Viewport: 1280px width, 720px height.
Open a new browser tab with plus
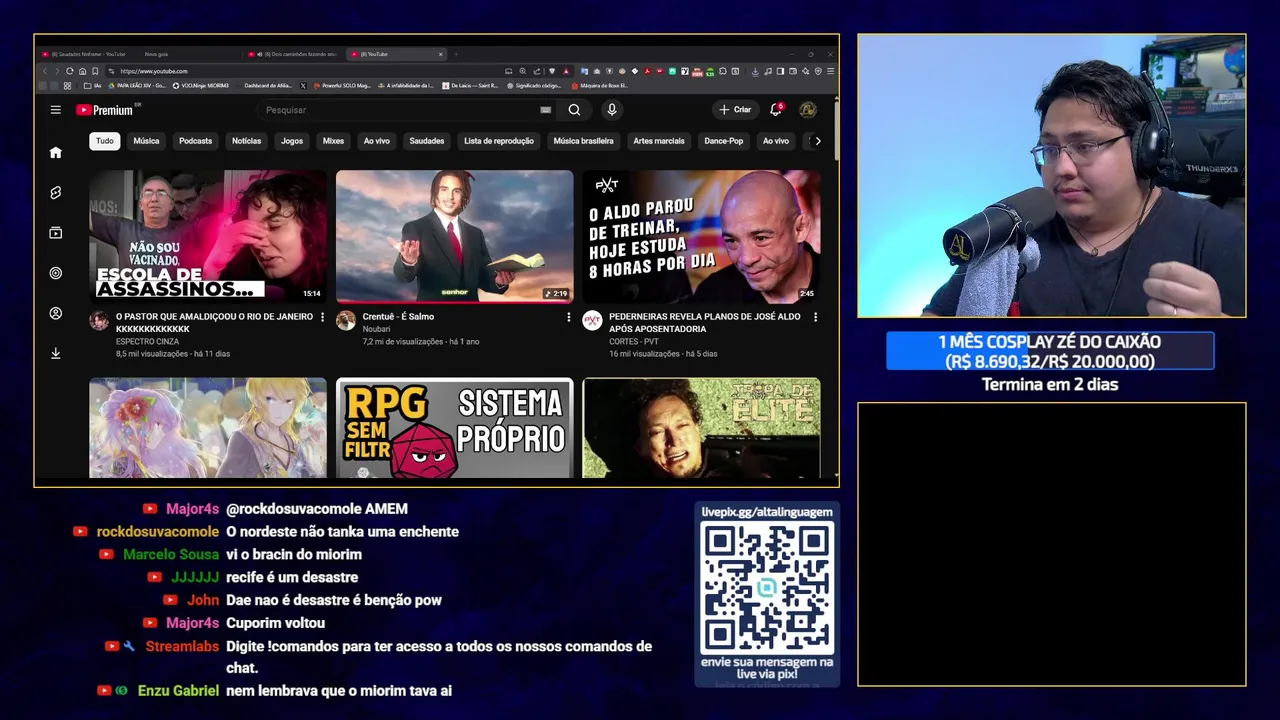(456, 54)
